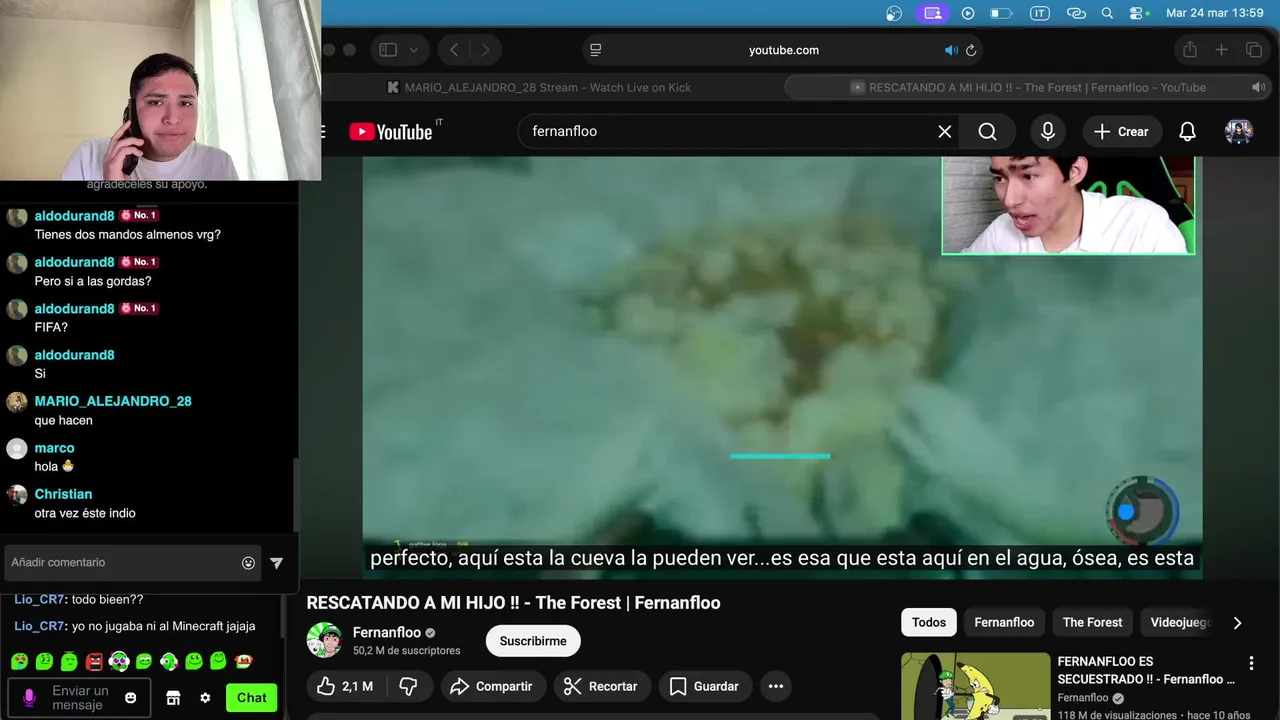Viewport: 1280px width, 720px height.
Task: Switch to the RESCATANDO A MI HIJO tab
Action: point(1027,87)
